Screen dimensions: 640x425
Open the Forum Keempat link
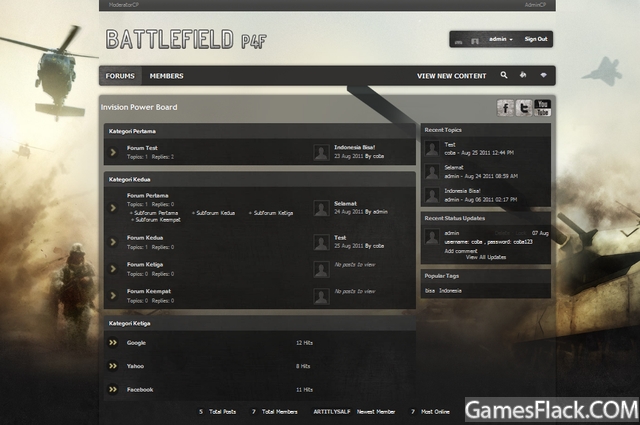coord(149,291)
